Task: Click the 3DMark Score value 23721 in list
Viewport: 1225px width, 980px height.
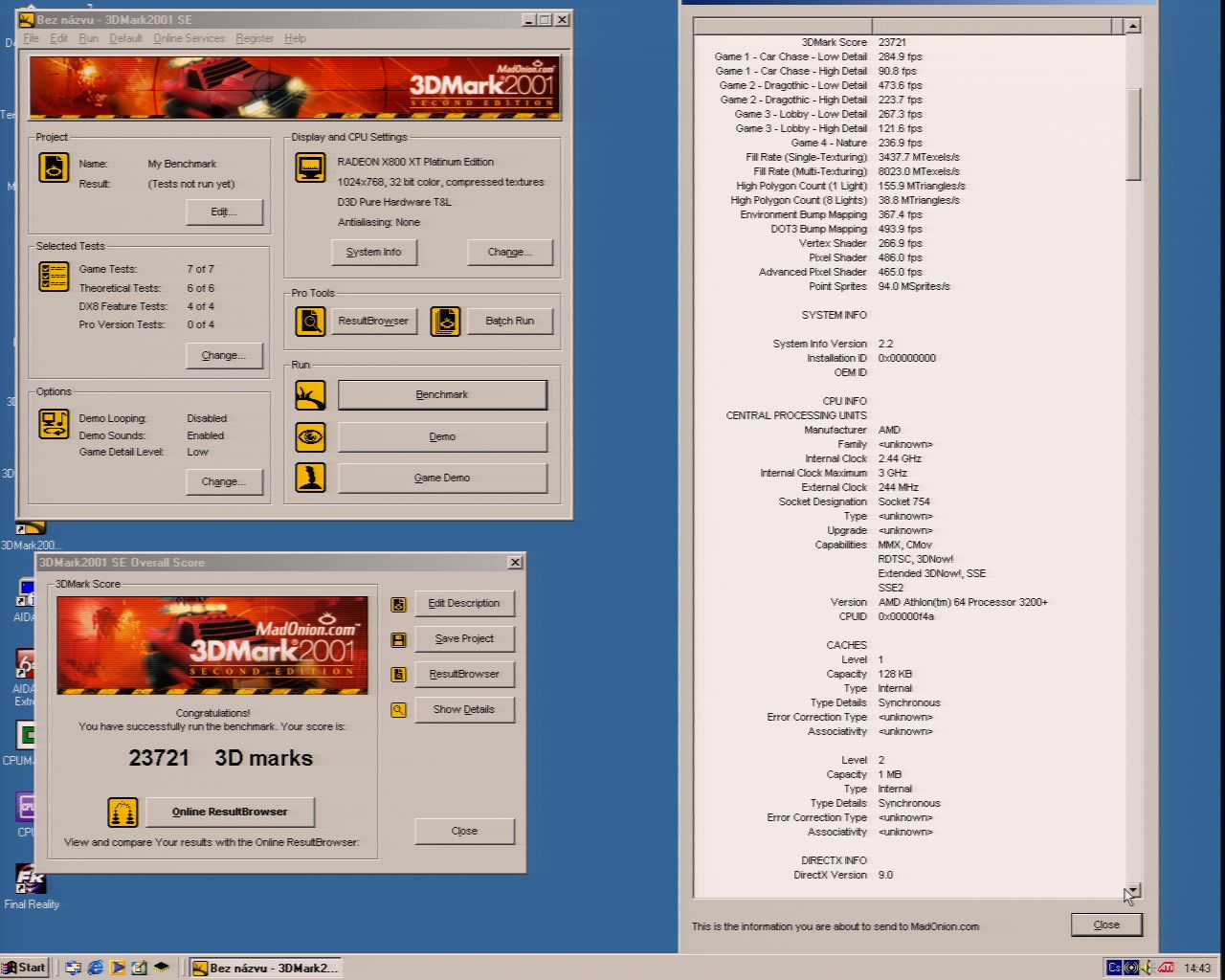Action: coord(892,42)
